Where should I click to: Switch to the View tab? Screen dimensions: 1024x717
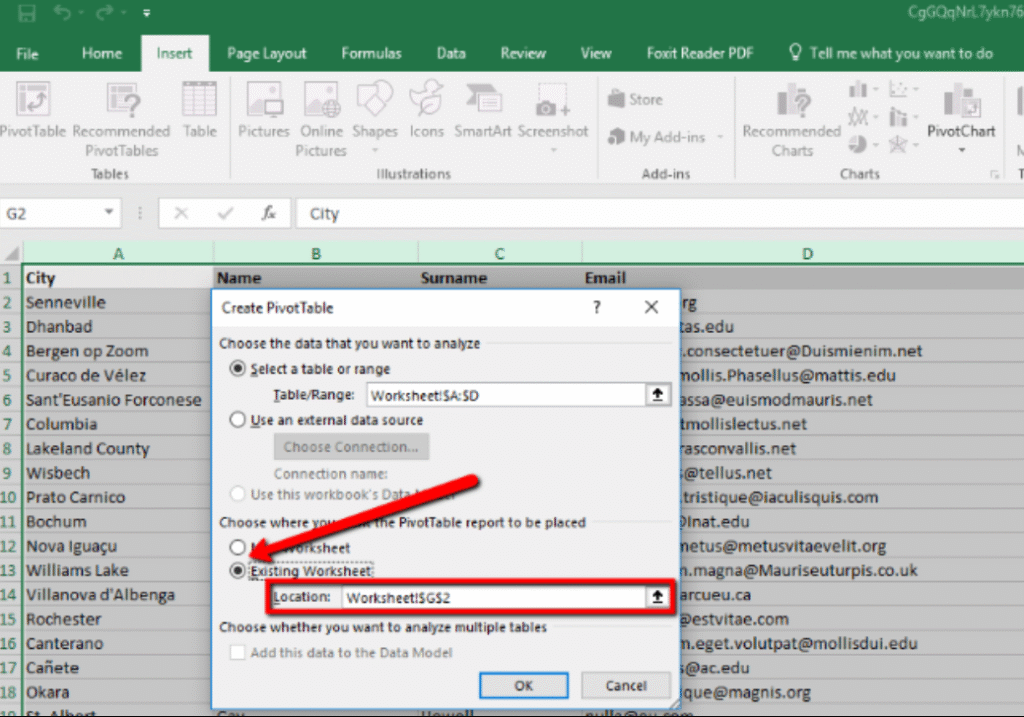click(x=596, y=54)
